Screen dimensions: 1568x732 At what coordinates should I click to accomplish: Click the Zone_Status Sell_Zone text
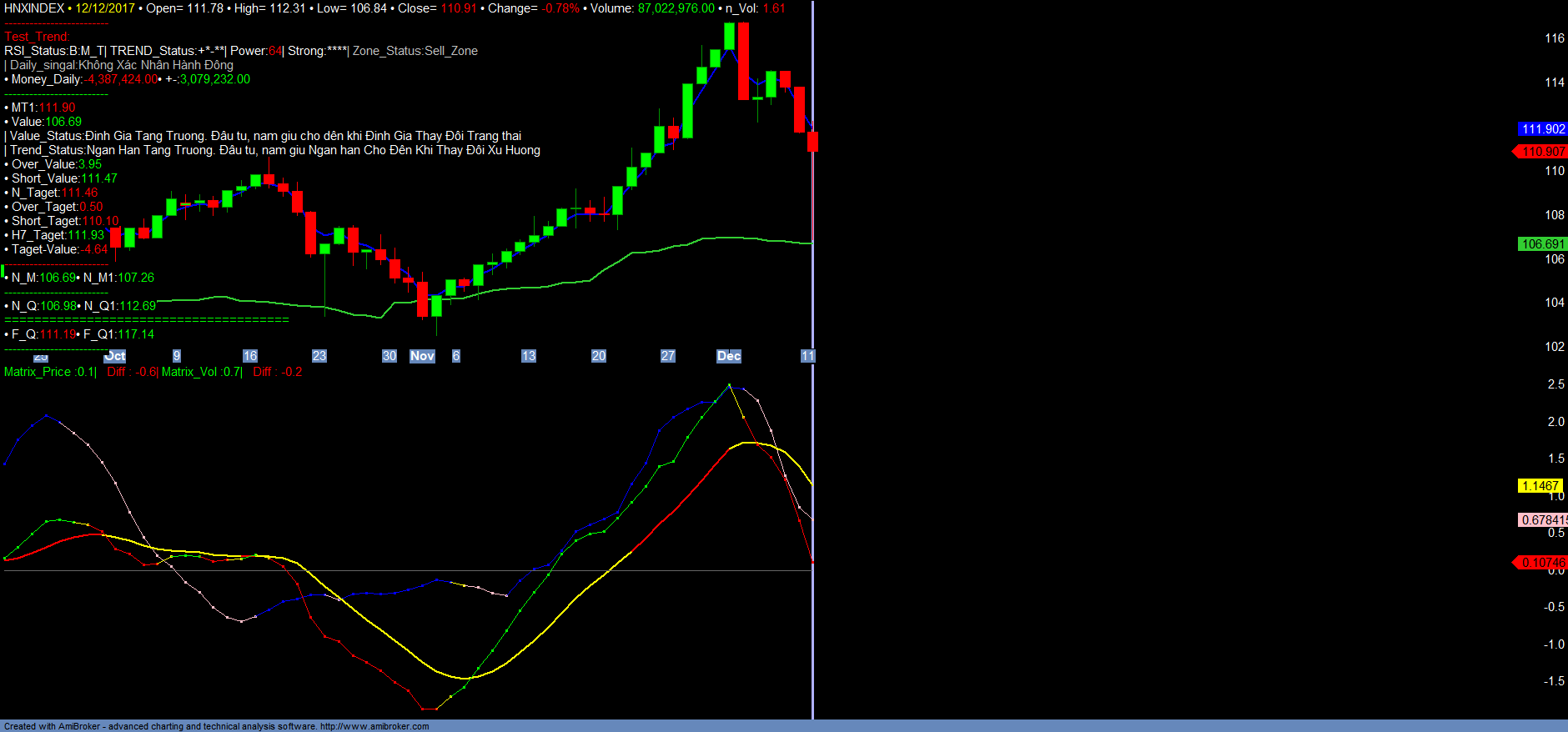click(x=415, y=51)
